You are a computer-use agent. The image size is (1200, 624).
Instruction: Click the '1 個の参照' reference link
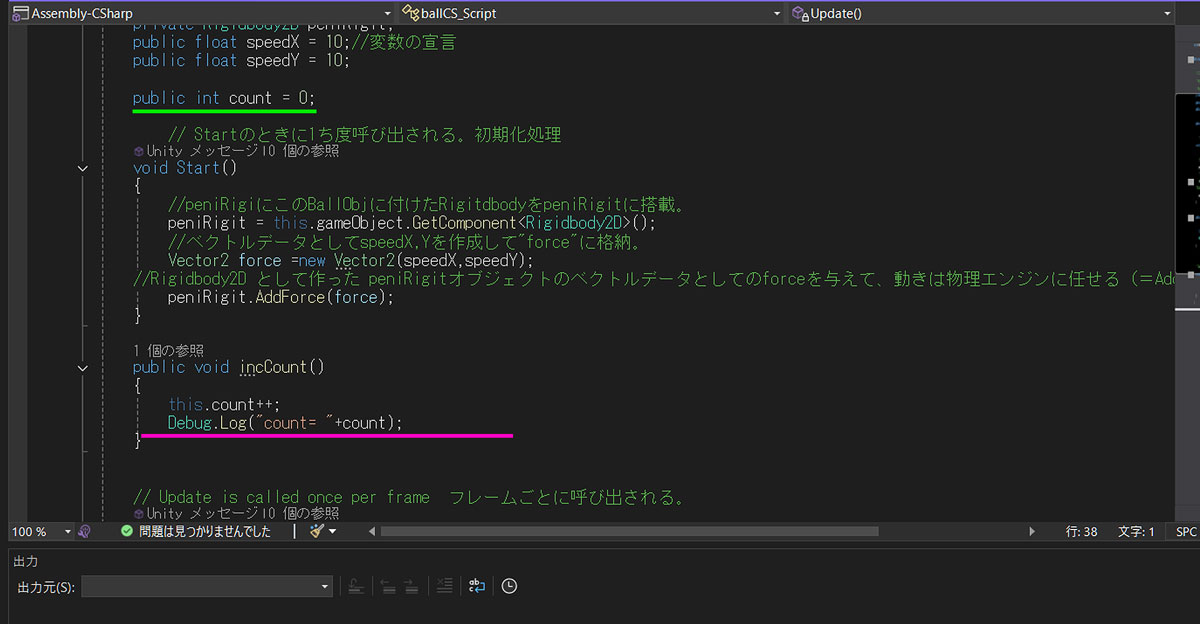[169, 350]
